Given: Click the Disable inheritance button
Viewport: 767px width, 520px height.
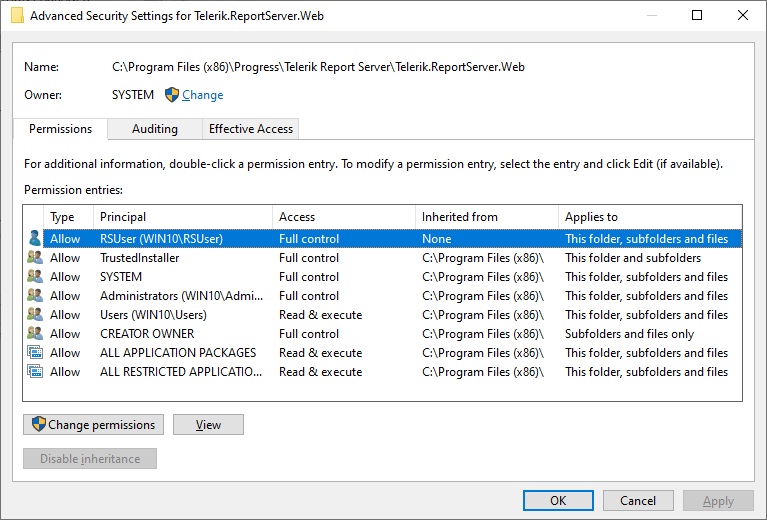Looking at the screenshot, I should [90, 459].
